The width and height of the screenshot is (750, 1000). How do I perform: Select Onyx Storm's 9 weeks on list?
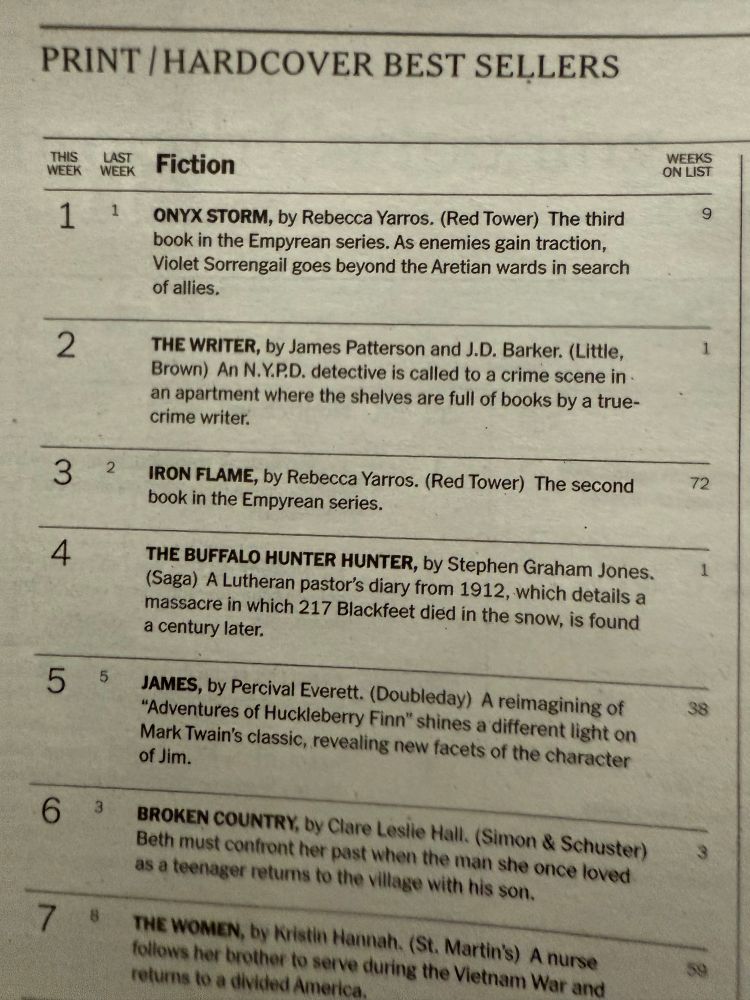(x=706, y=213)
